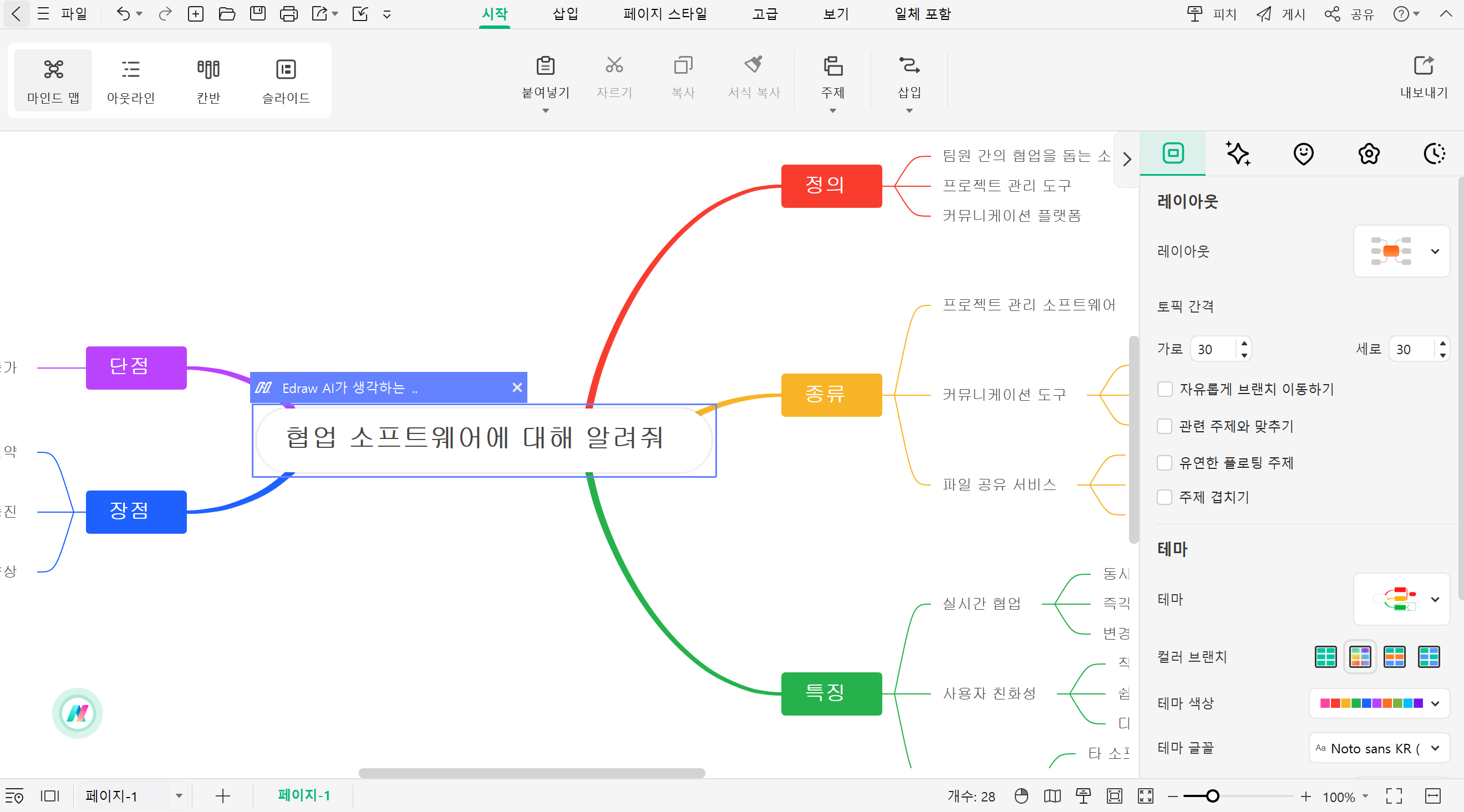Image resolution: width=1464 pixels, height=812 pixels.
Task: Expand the 삽입 toolbar dropdown arrow
Action: coord(909,111)
